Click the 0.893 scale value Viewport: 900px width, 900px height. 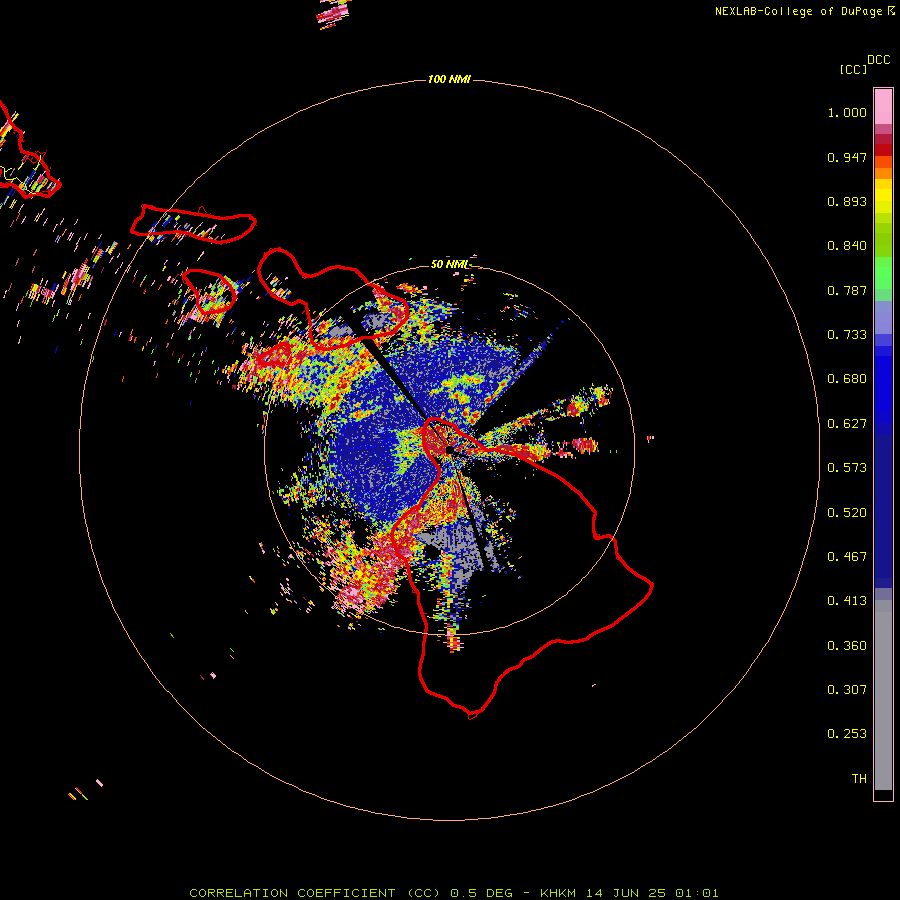[x=847, y=201]
